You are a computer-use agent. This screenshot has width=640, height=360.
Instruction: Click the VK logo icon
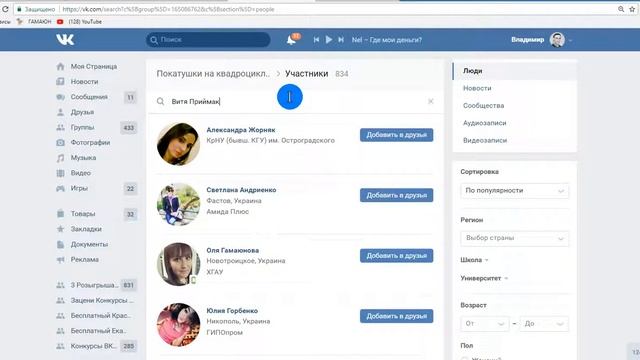point(65,40)
